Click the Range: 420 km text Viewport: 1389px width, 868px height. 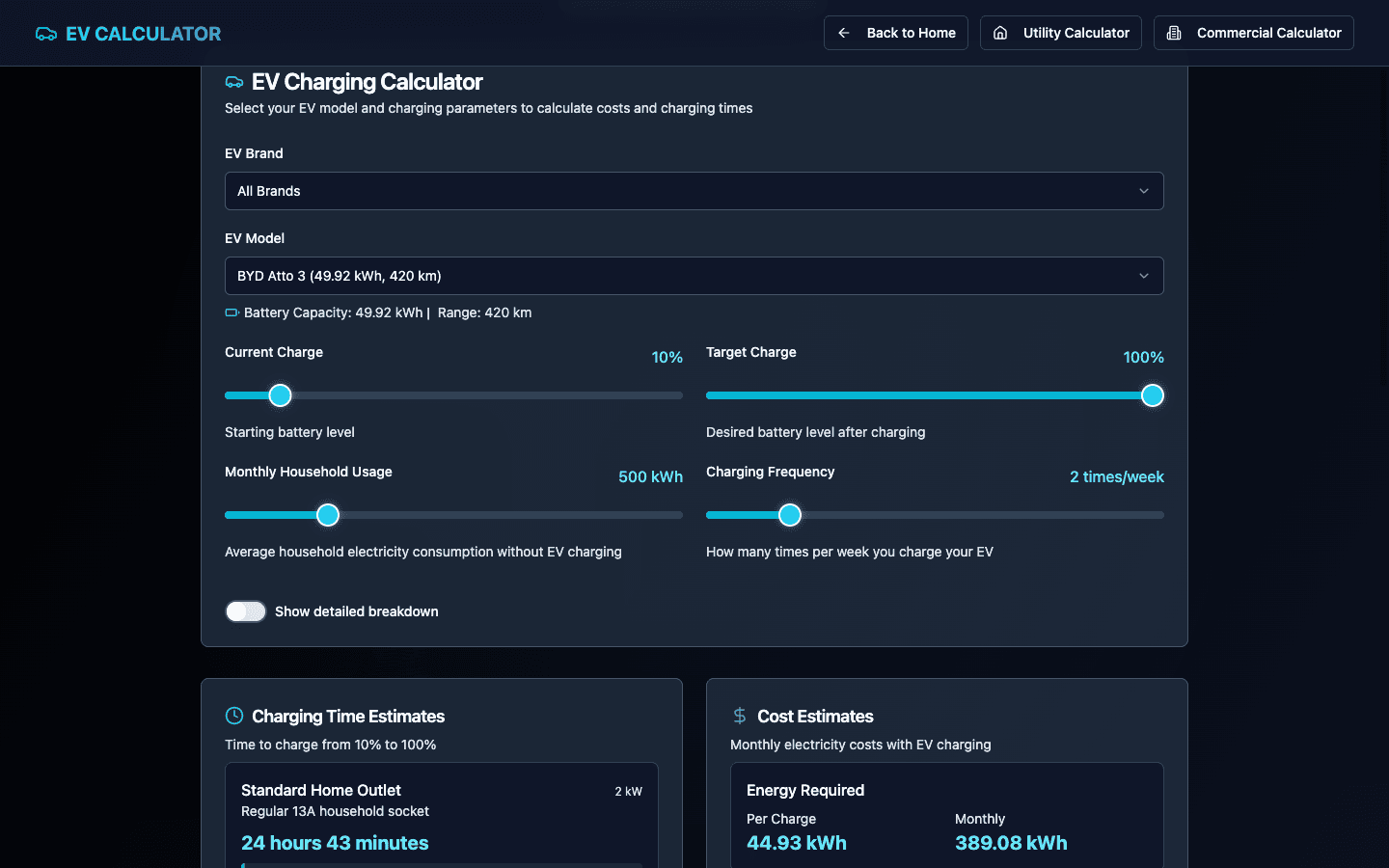coord(485,312)
